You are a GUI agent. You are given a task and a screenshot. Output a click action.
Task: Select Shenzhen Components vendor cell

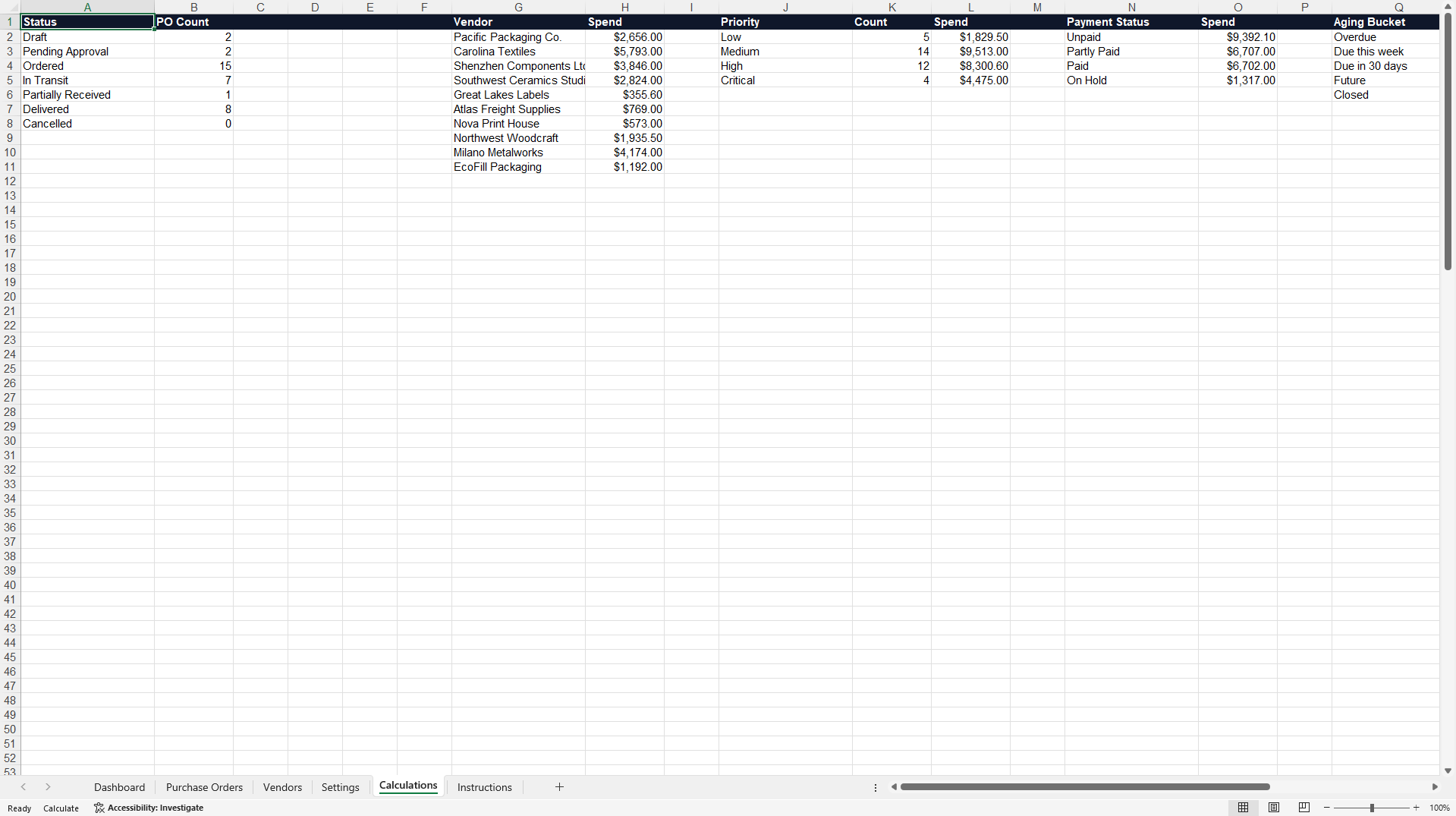(x=518, y=66)
